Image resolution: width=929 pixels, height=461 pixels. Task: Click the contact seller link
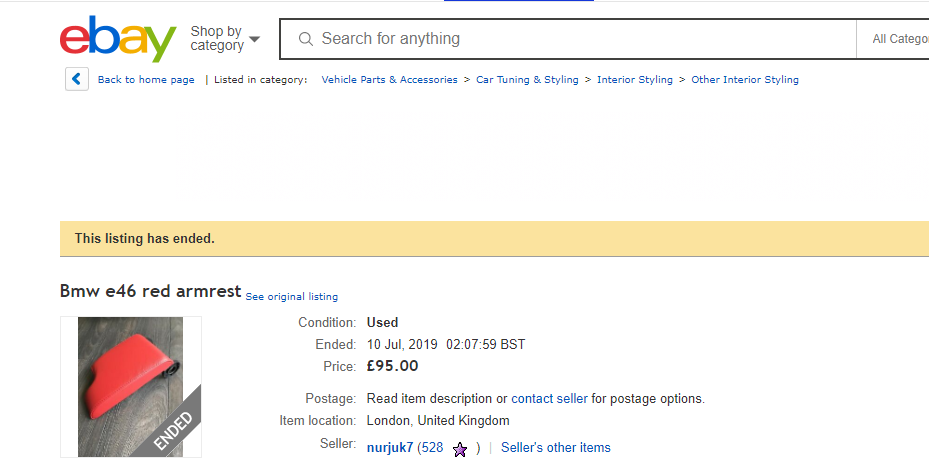coord(549,398)
